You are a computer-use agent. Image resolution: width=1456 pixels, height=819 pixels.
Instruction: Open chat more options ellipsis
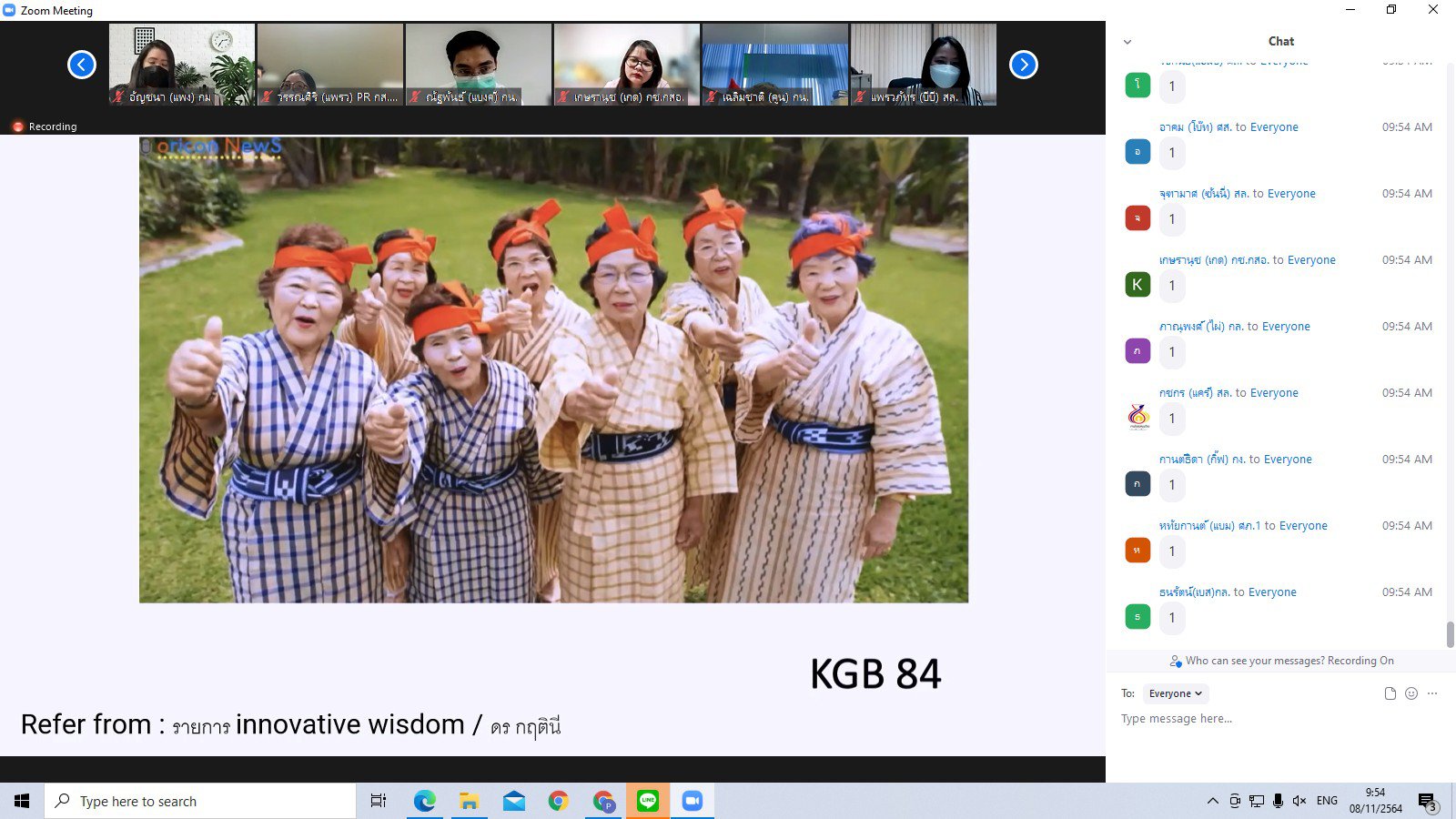tap(1432, 693)
